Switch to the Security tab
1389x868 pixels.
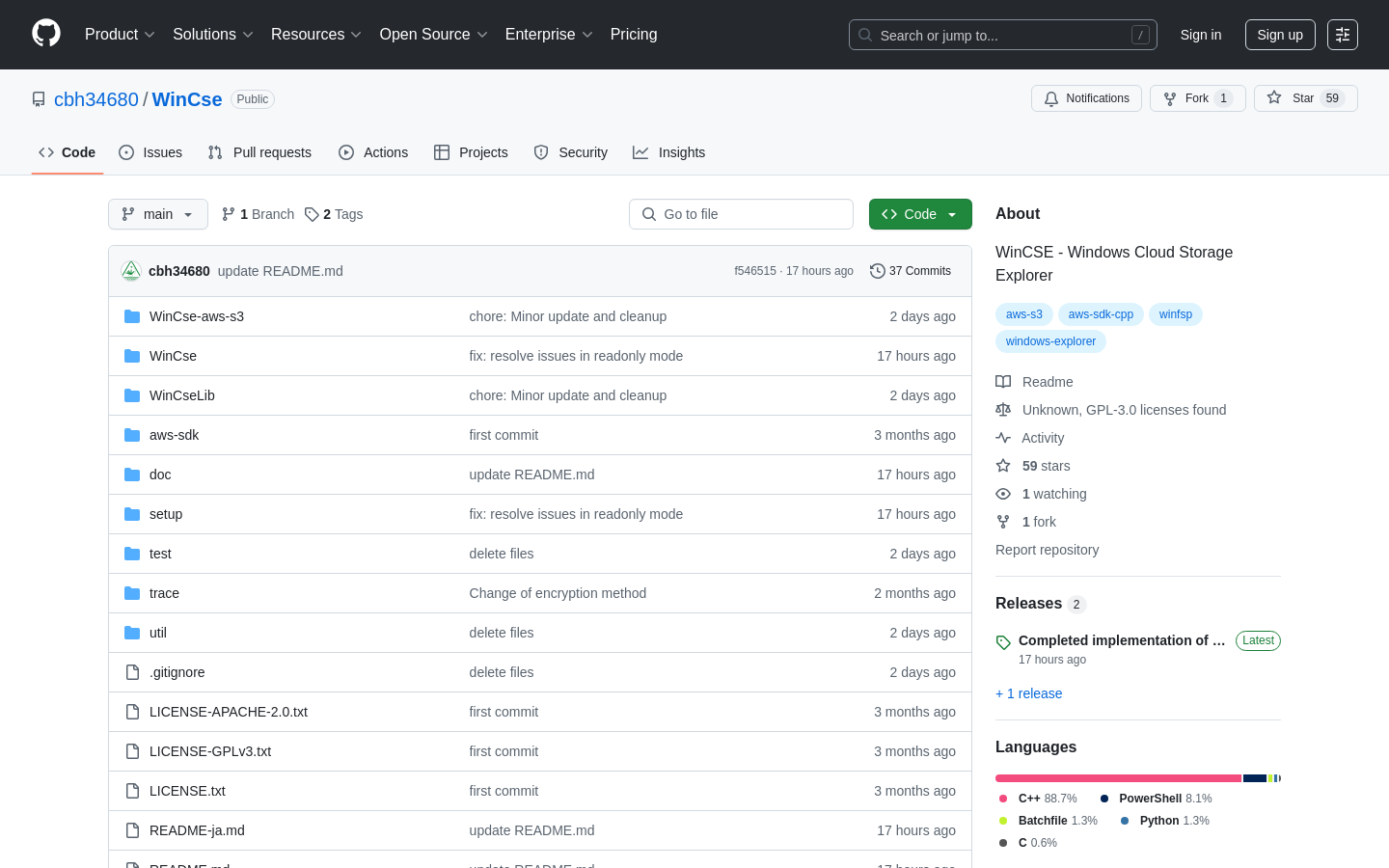[571, 152]
